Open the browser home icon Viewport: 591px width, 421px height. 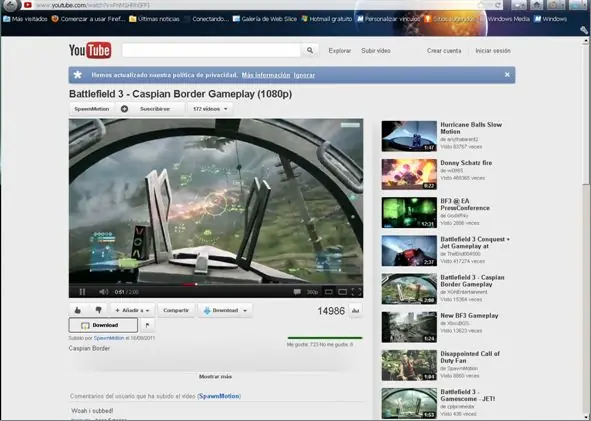click(x=536, y=5)
